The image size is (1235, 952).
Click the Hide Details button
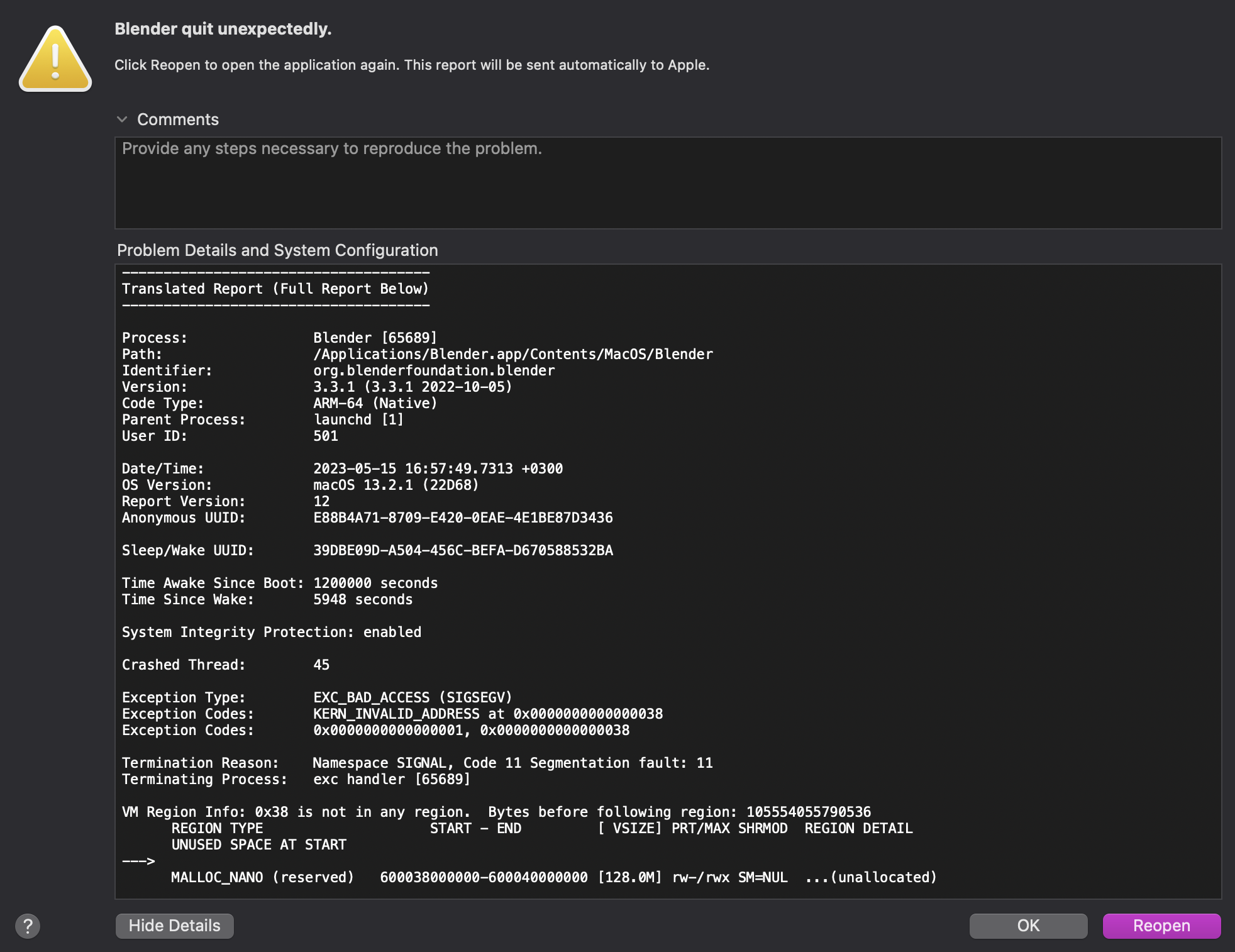(x=174, y=926)
